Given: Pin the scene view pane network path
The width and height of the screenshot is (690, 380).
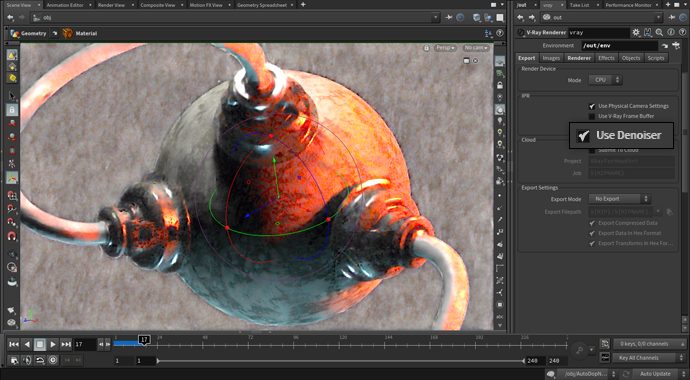Looking at the screenshot, I should click(449, 18).
